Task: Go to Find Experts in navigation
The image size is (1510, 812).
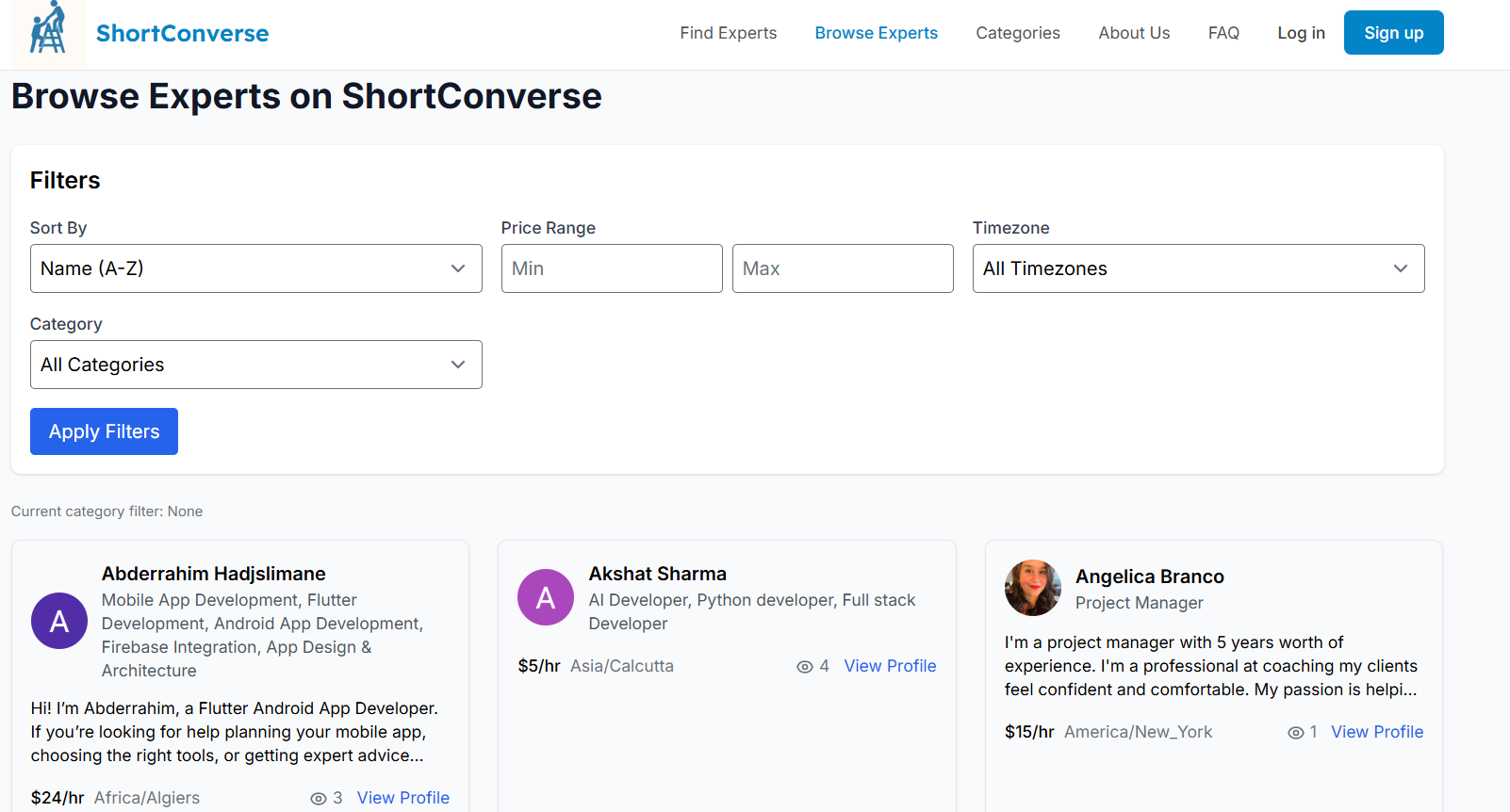Action: pyautogui.click(x=728, y=33)
